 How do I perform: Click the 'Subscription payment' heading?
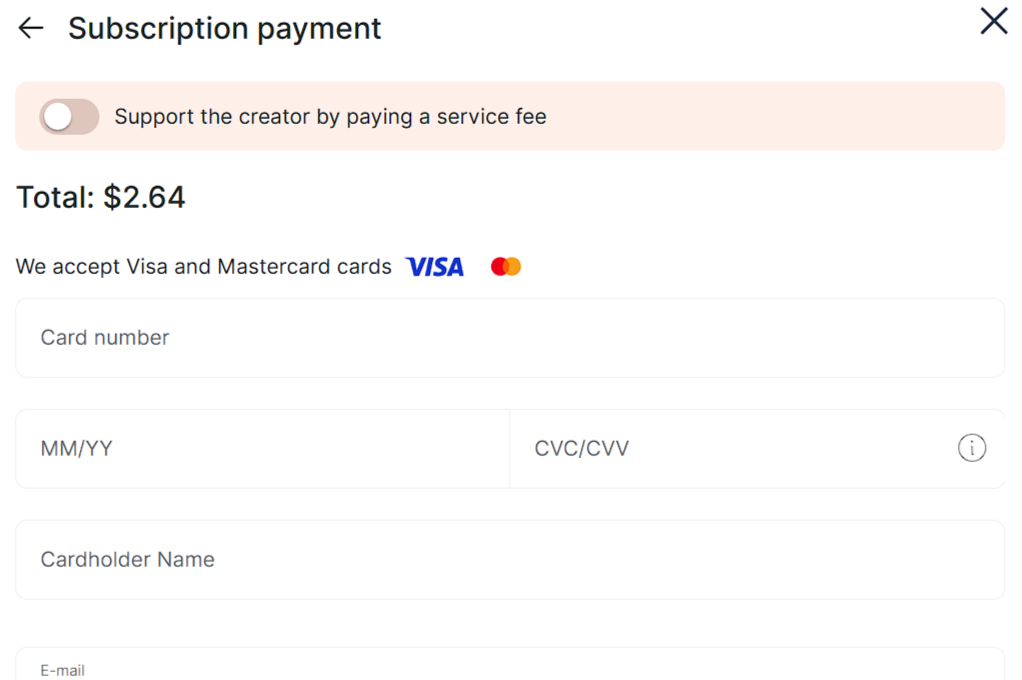[225, 28]
